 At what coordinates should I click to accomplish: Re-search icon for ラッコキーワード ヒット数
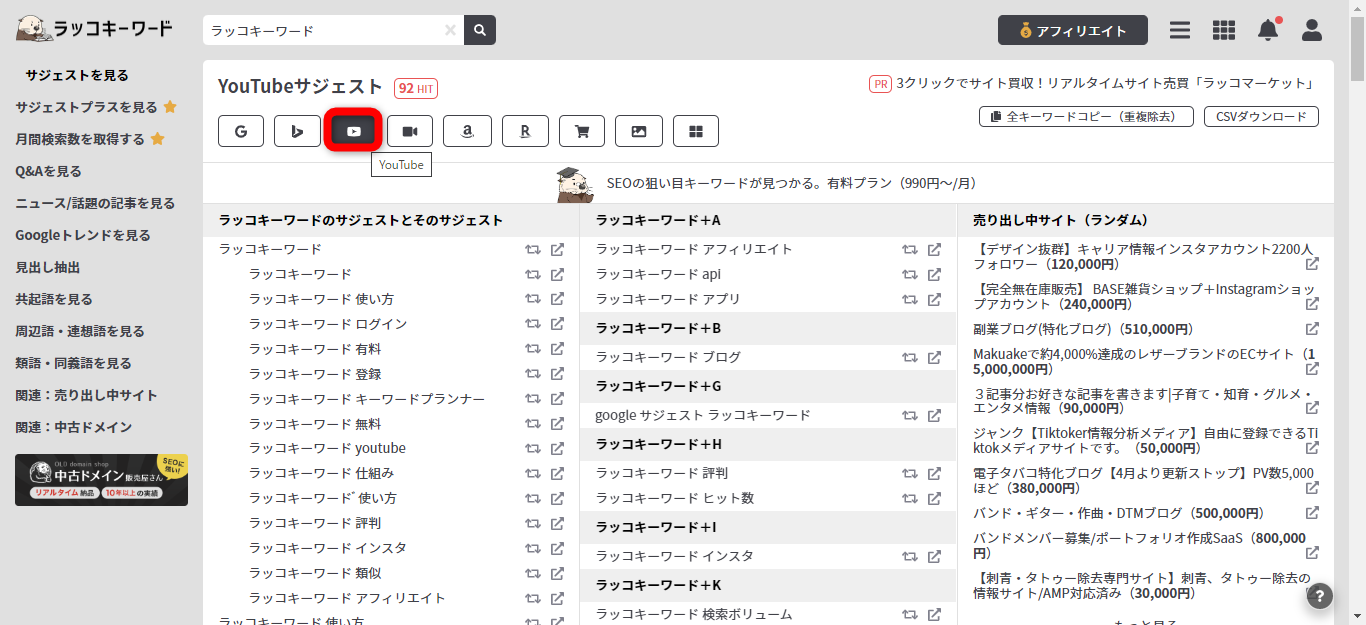910,498
